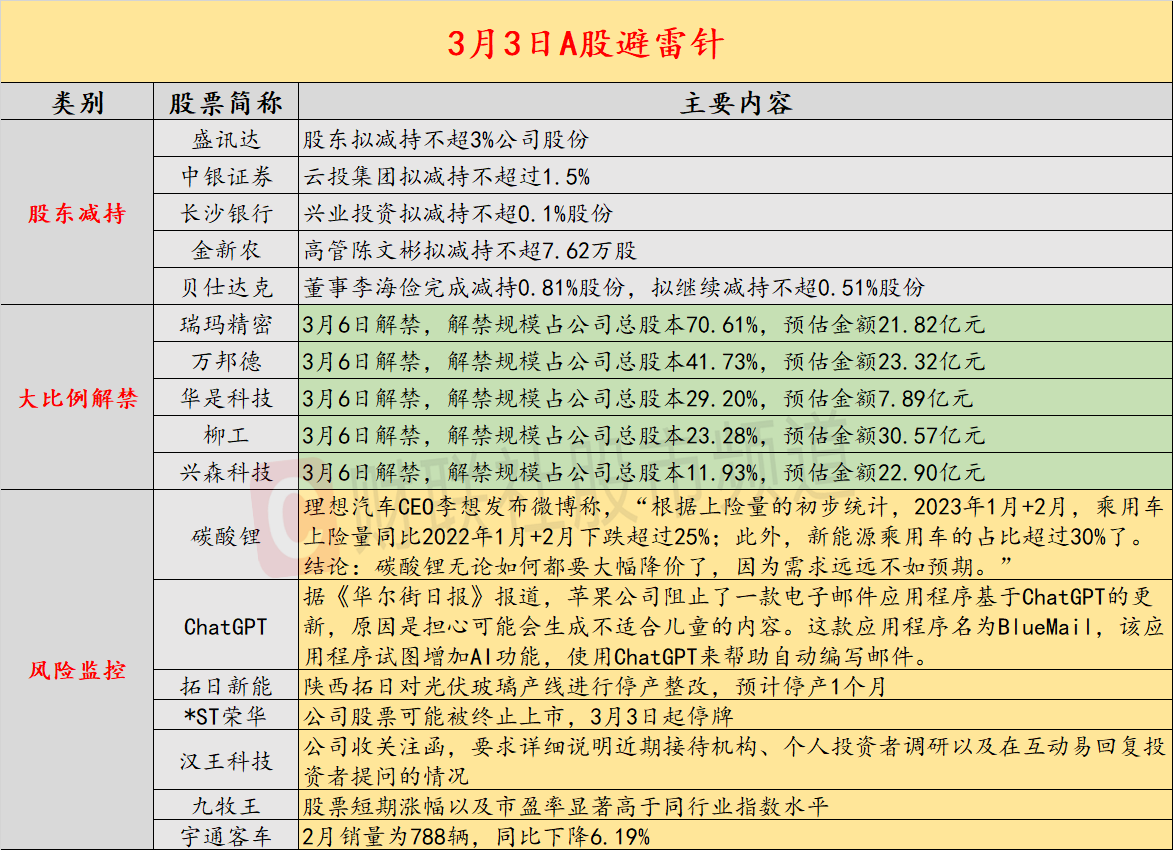Select the stock name "万邦德"

pyautogui.click(x=226, y=361)
